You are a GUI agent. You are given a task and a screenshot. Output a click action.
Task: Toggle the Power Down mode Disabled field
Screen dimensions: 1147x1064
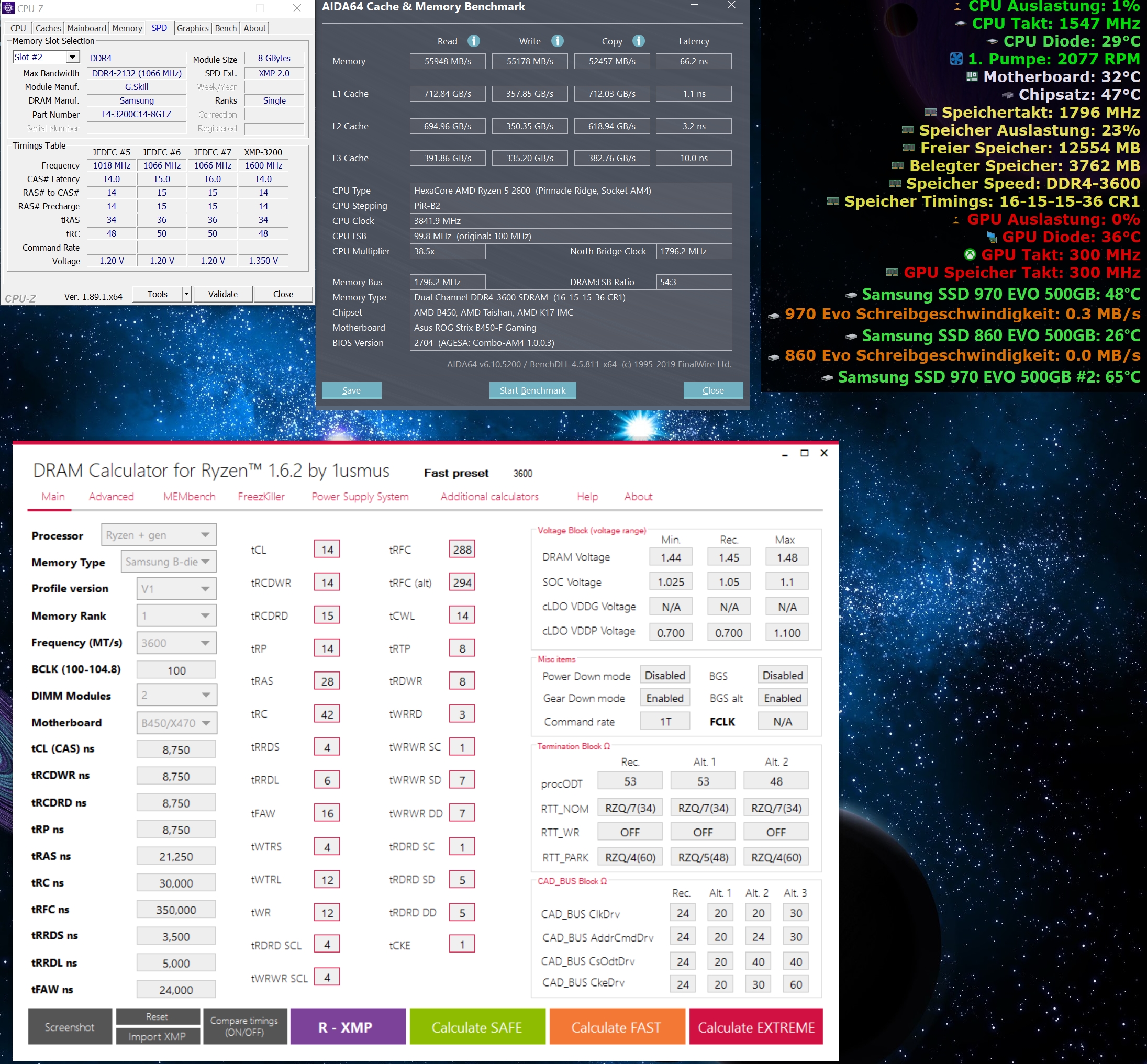click(664, 675)
